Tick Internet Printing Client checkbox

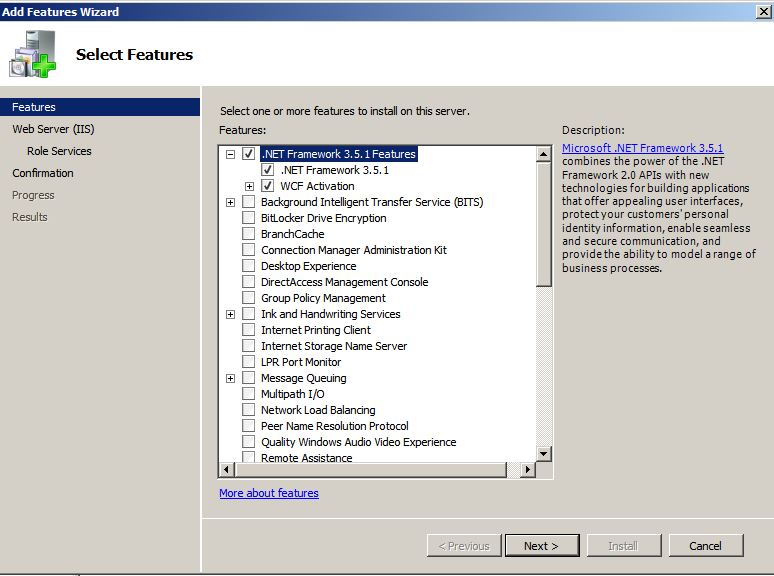point(248,330)
